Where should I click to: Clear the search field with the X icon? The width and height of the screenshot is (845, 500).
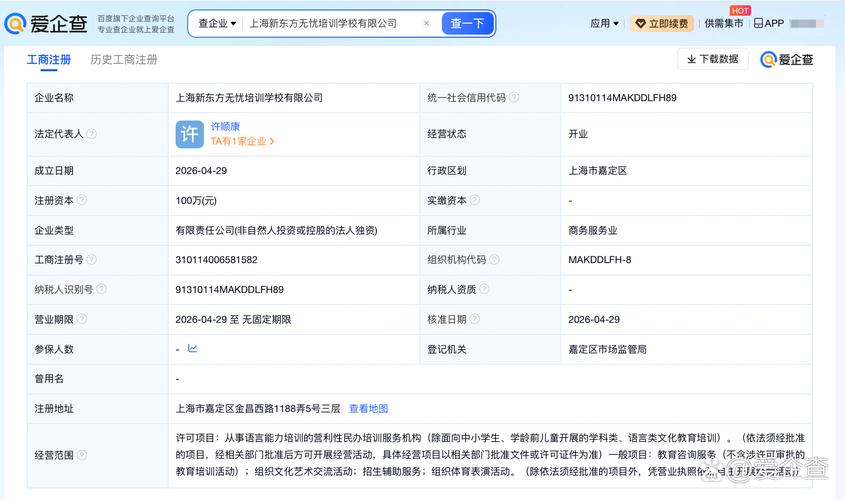426,23
